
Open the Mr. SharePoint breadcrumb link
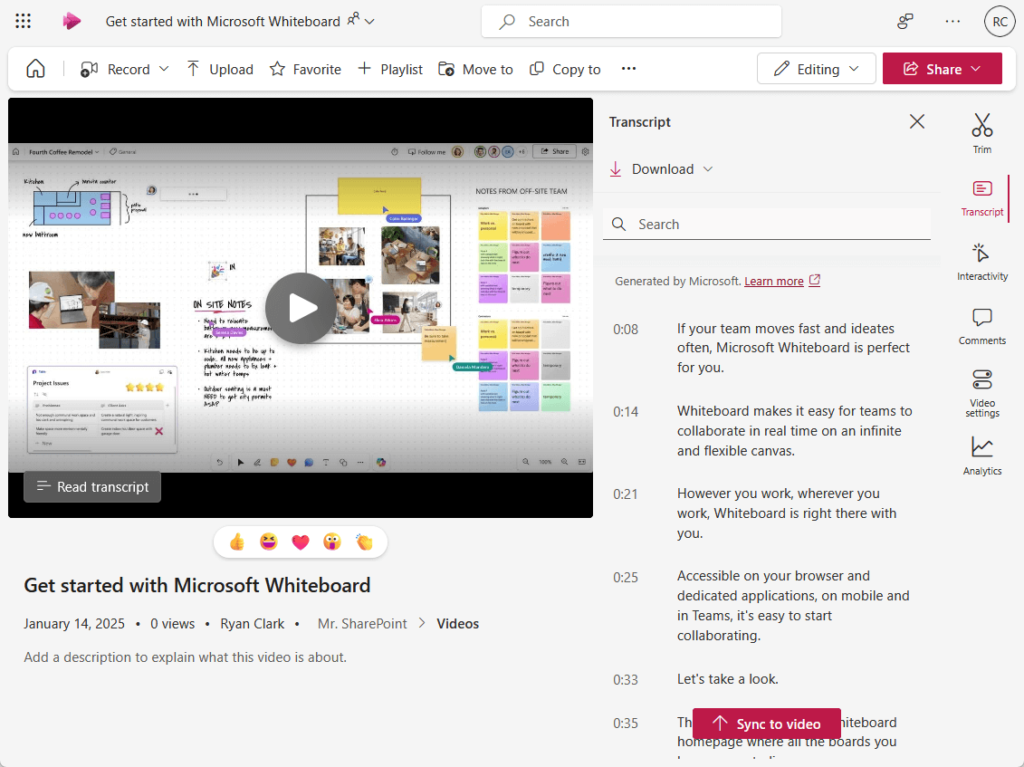coord(362,624)
